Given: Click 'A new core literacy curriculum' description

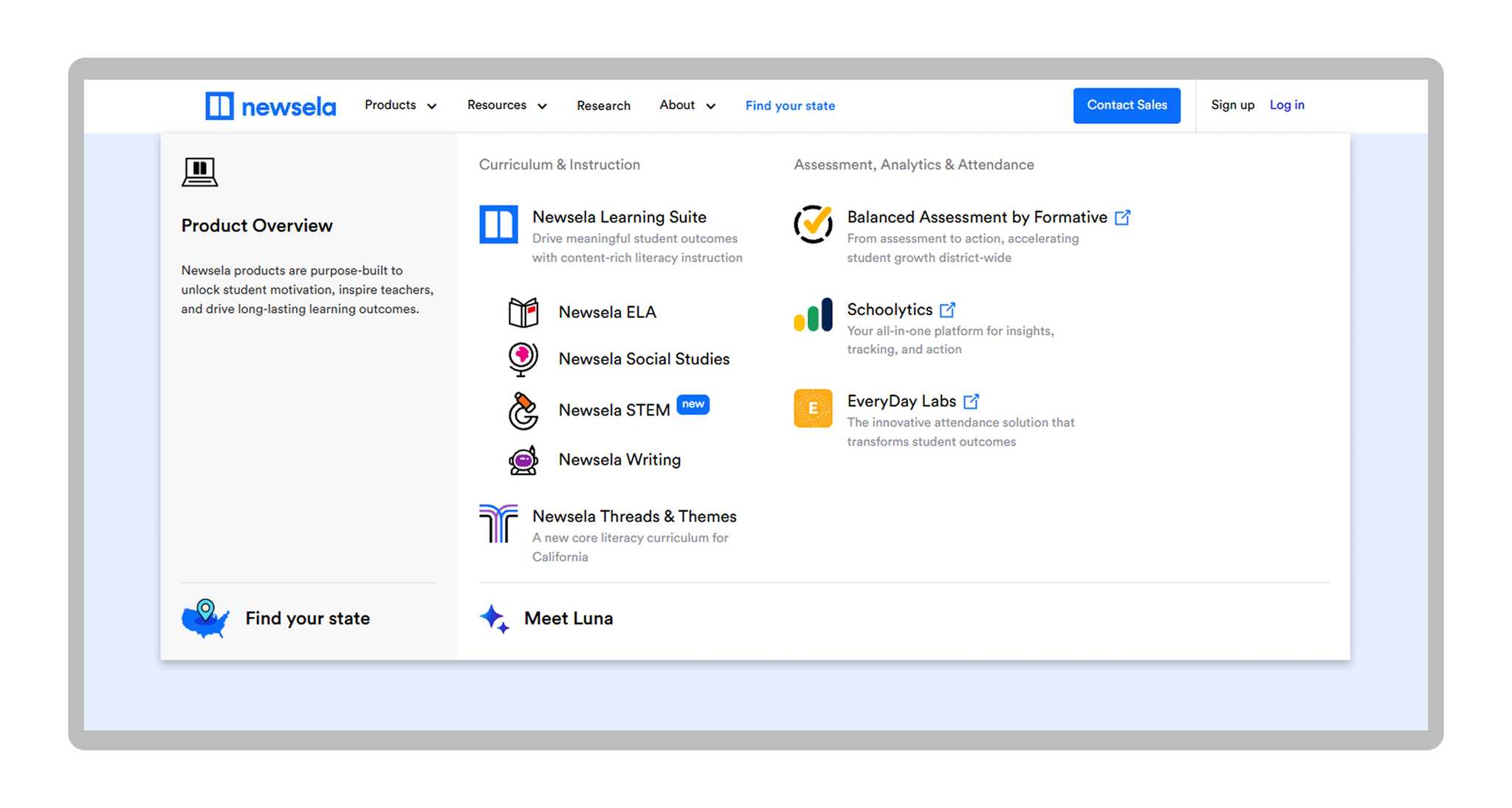Looking at the screenshot, I should (x=630, y=547).
